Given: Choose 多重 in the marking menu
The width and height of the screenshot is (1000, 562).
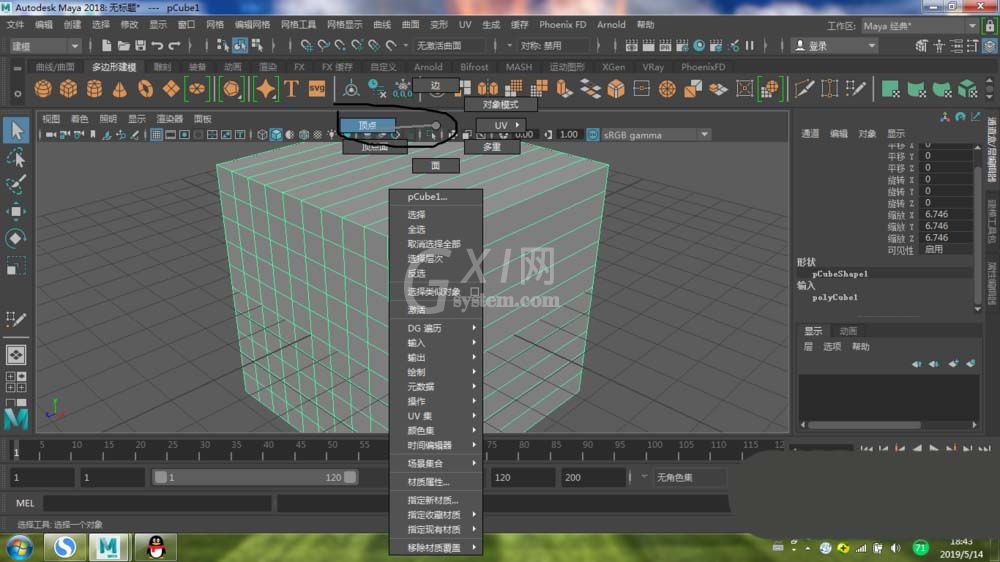Looking at the screenshot, I should [x=492, y=147].
